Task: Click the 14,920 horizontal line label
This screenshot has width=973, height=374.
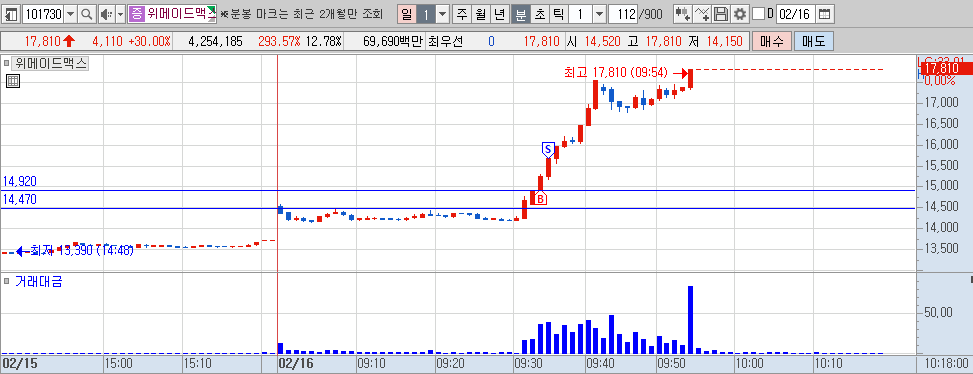Action: coord(19,181)
